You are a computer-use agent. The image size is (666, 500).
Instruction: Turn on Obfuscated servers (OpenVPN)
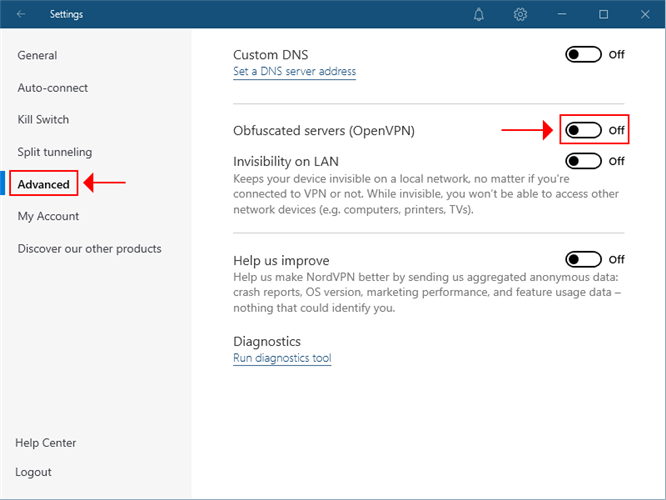click(x=583, y=130)
